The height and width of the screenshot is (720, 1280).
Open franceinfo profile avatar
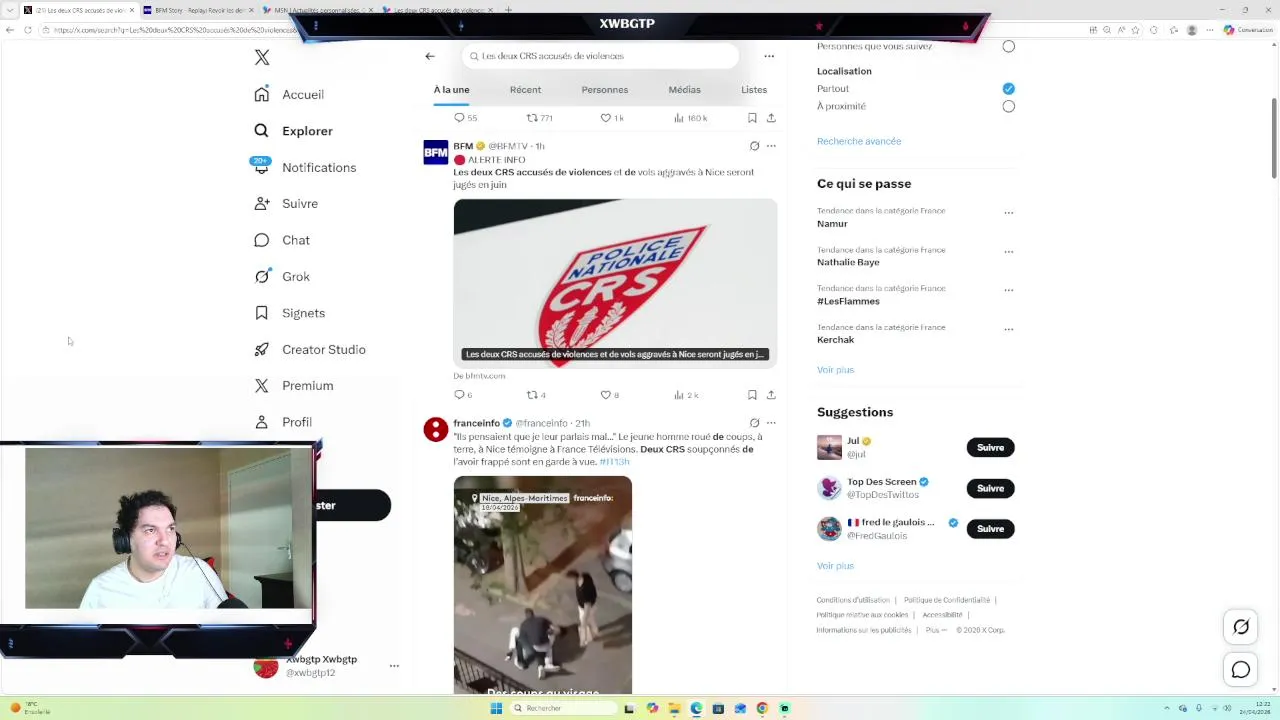(x=436, y=429)
